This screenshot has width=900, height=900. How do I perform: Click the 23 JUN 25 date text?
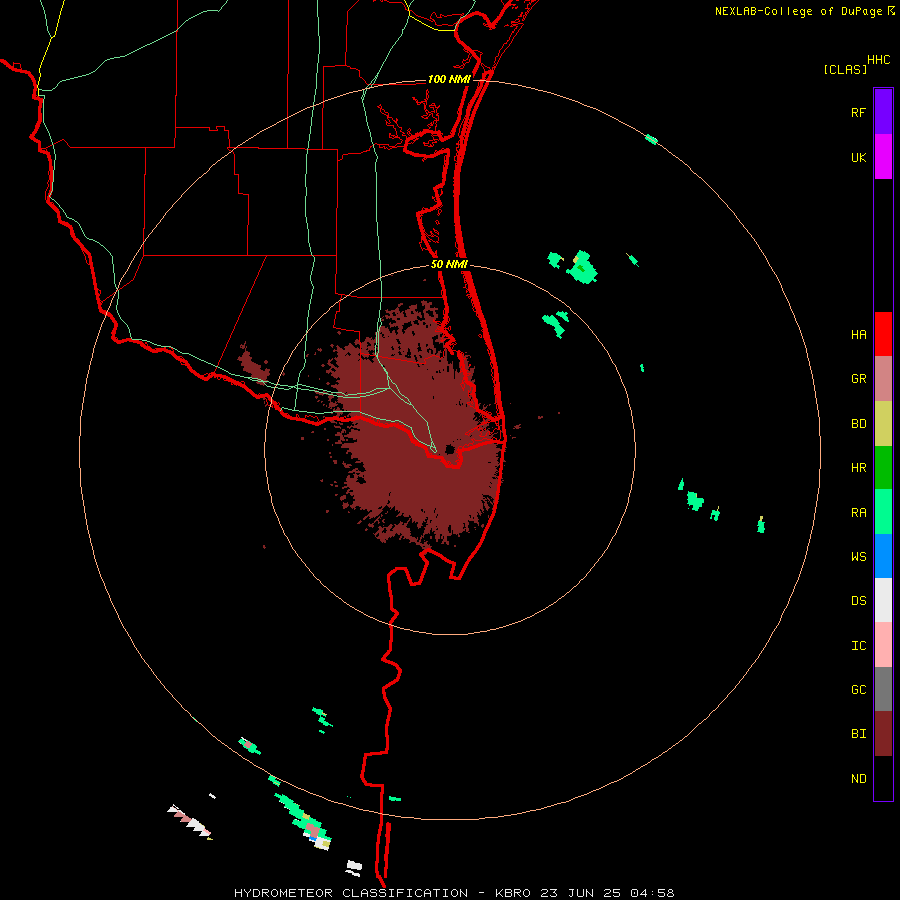pos(580,893)
